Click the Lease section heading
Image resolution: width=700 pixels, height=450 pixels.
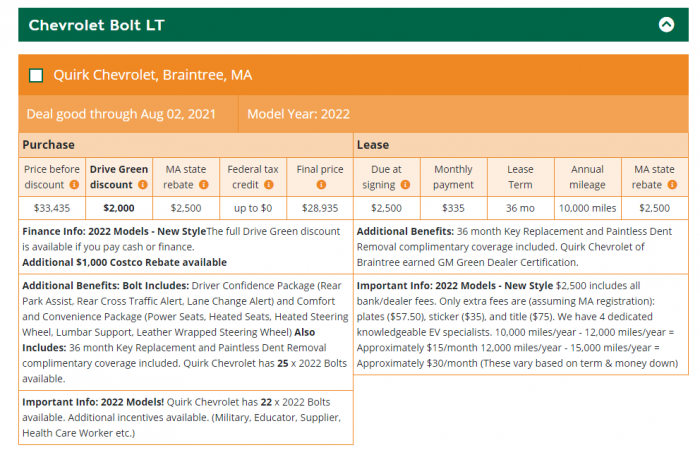372,145
